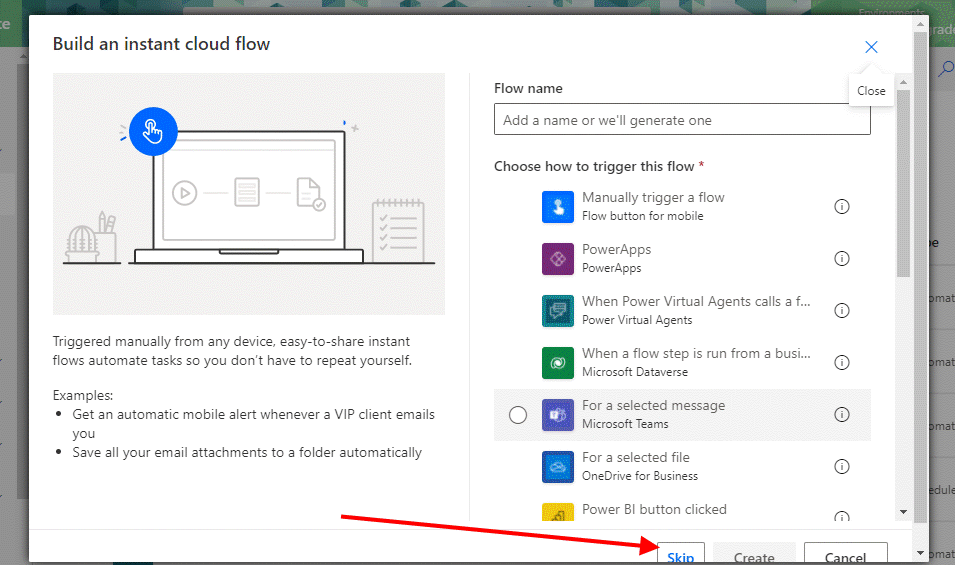Click the purple PowerApps trigger icon
This screenshot has height=565, width=955.
click(557, 259)
